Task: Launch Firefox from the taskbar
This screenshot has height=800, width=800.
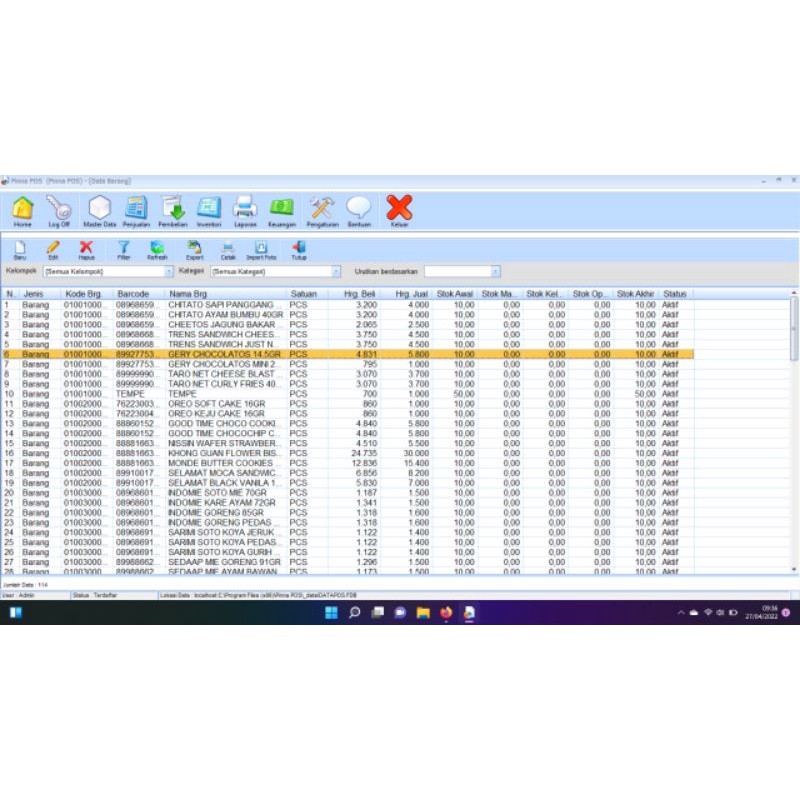Action: click(x=446, y=613)
